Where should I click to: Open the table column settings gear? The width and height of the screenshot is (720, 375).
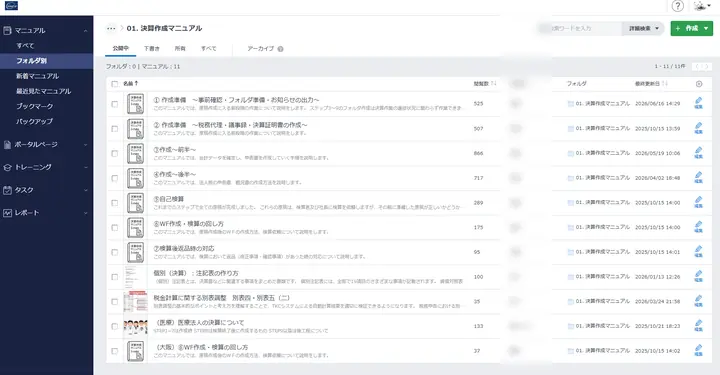coord(699,84)
